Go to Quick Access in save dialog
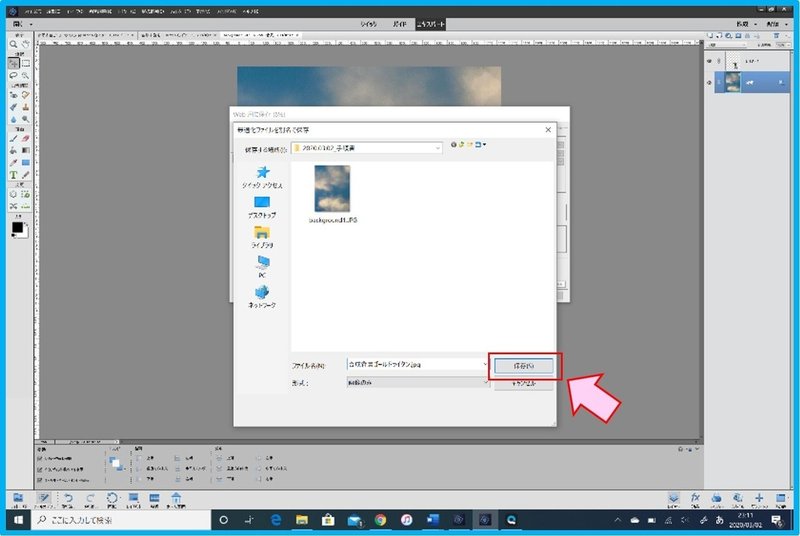The width and height of the screenshot is (800, 536). point(262,177)
